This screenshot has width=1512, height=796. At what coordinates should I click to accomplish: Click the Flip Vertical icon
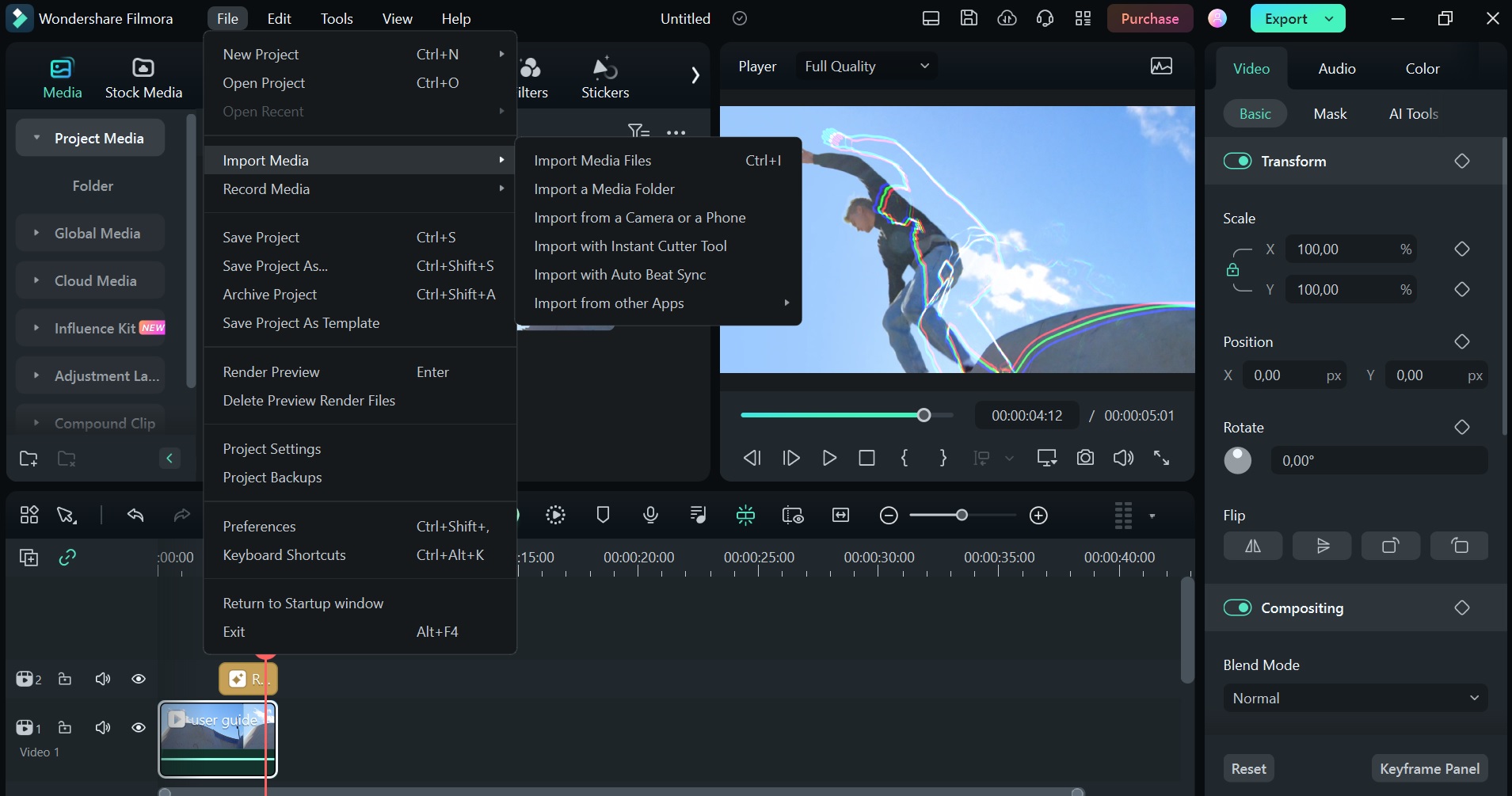1322,546
